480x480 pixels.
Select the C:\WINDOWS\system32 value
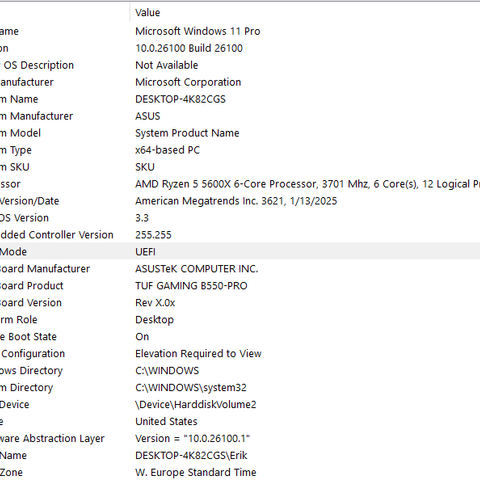click(191, 388)
